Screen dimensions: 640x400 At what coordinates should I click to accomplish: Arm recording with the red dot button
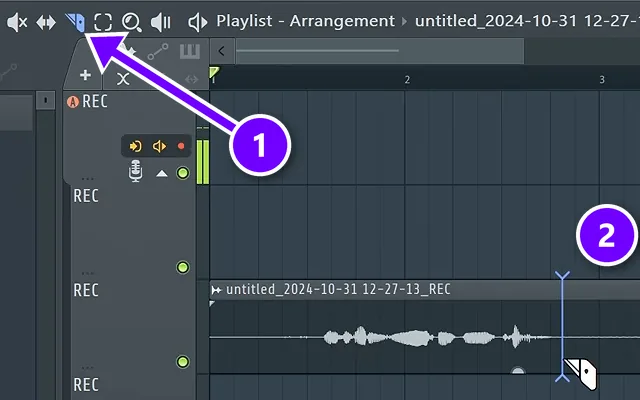pos(181,146)
